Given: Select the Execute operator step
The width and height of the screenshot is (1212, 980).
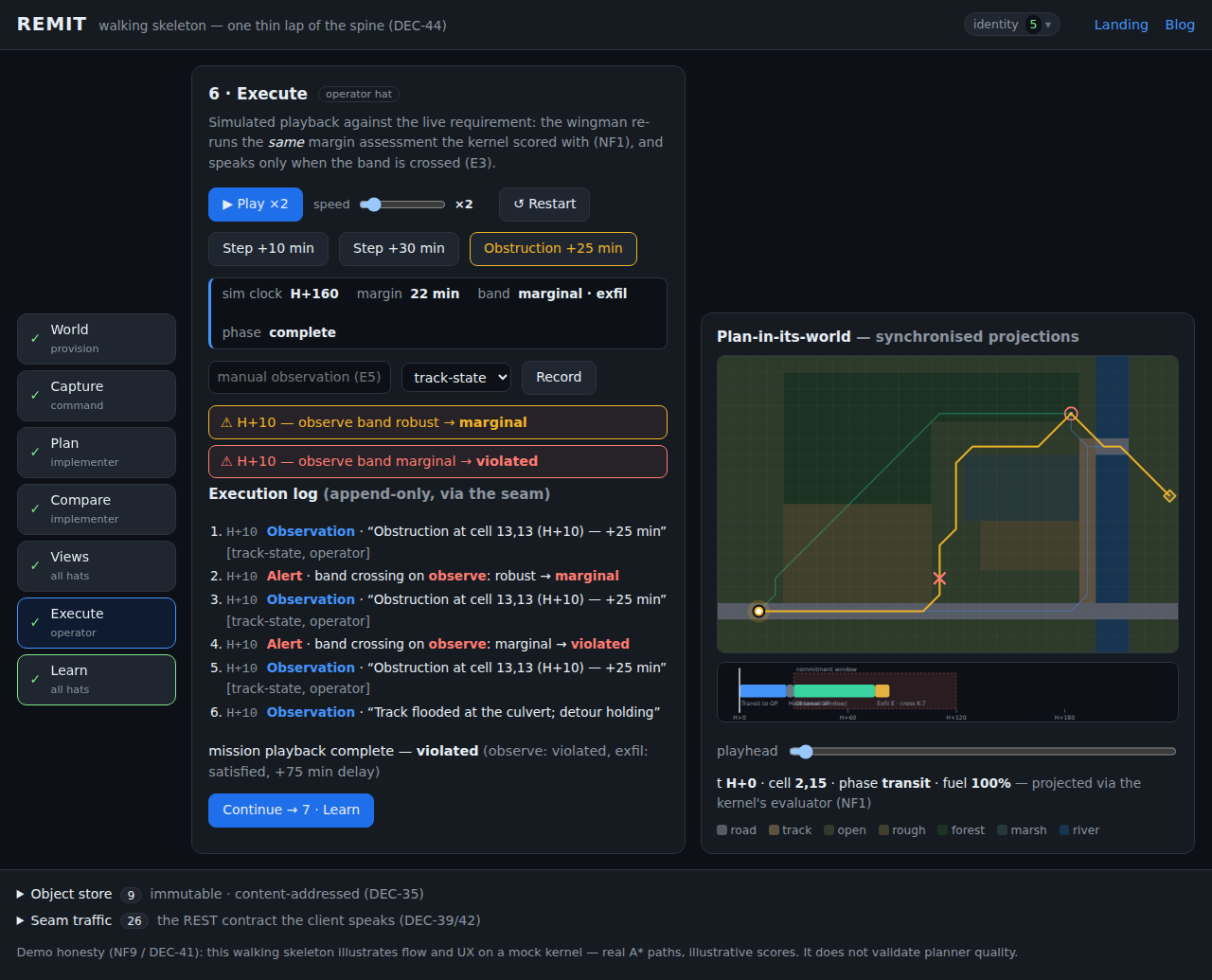Looking at the screenshot, I should pos(97,623).
